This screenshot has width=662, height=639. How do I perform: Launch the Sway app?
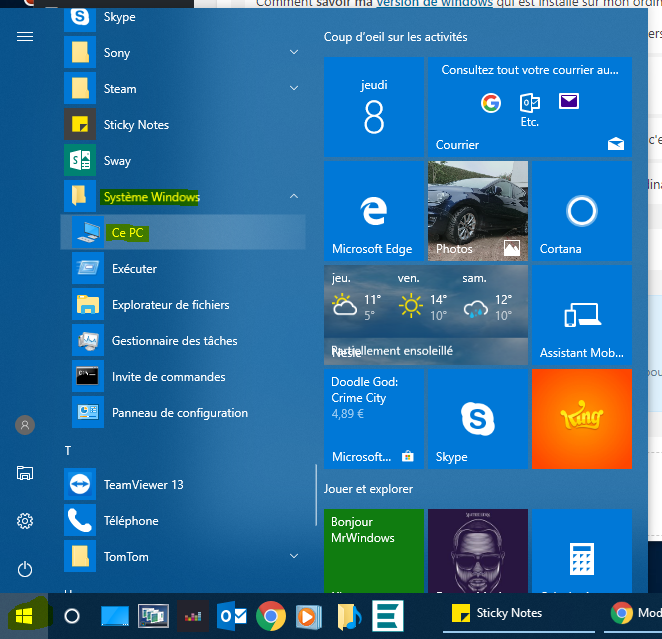tap(183, 160)
